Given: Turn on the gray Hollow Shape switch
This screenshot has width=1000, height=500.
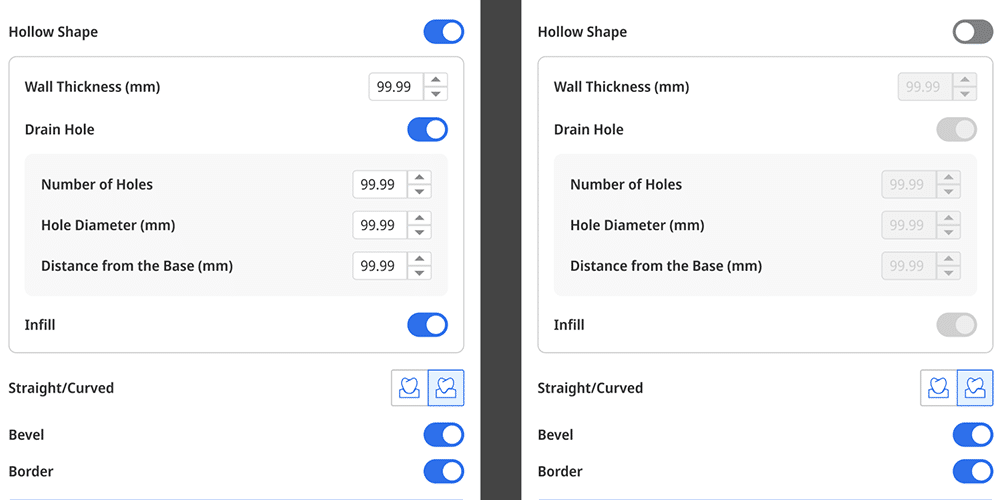Looking at the screenshot, I should click(973, 32).
